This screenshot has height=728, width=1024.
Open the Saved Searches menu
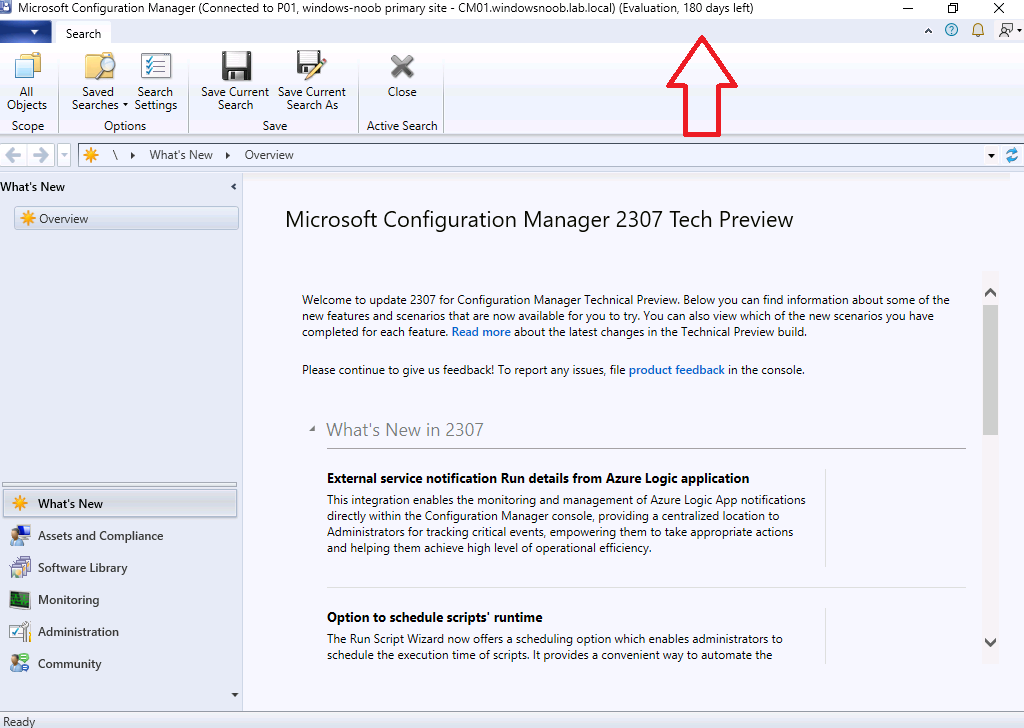[99, 82]
